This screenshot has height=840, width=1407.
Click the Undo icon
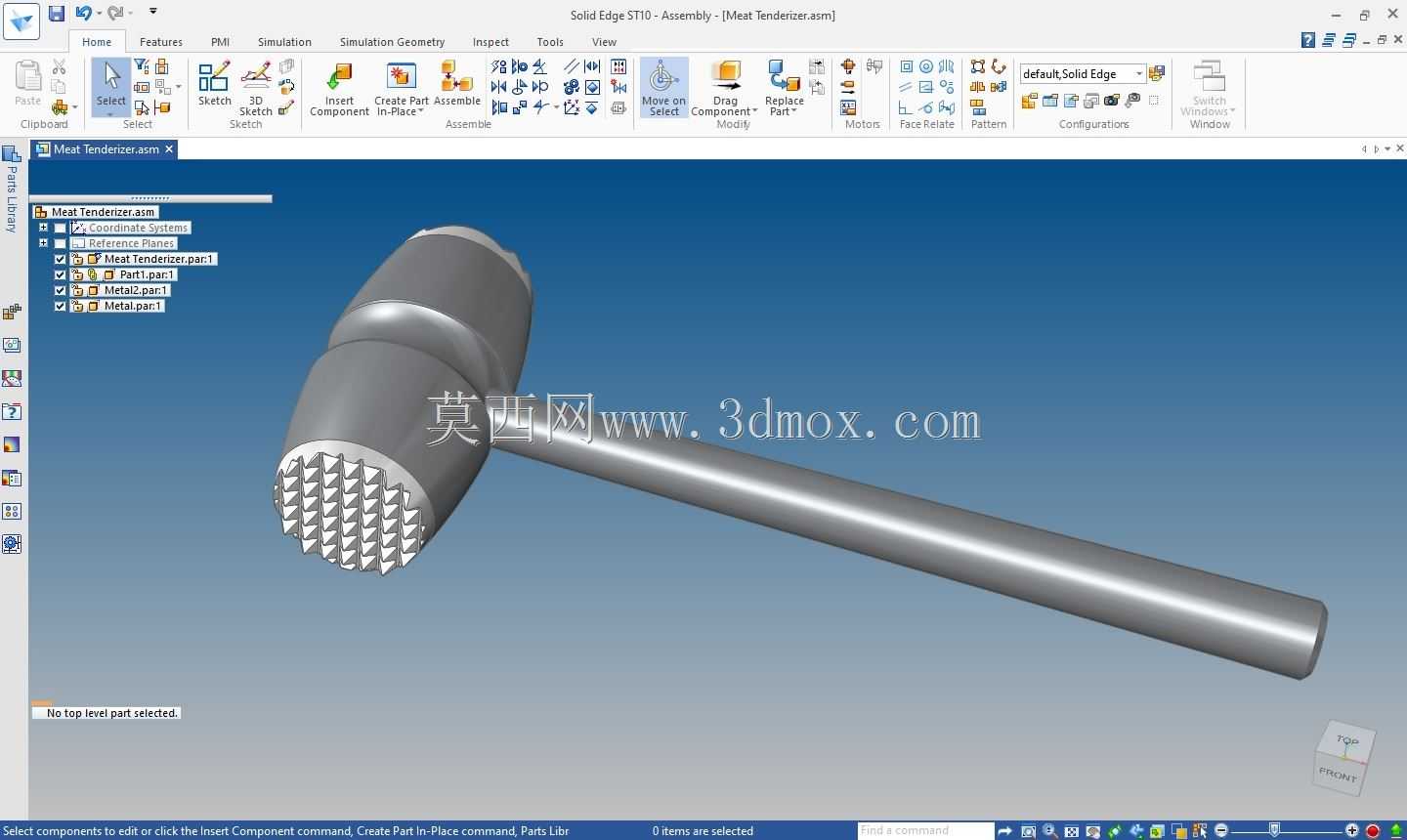[83, 13]
